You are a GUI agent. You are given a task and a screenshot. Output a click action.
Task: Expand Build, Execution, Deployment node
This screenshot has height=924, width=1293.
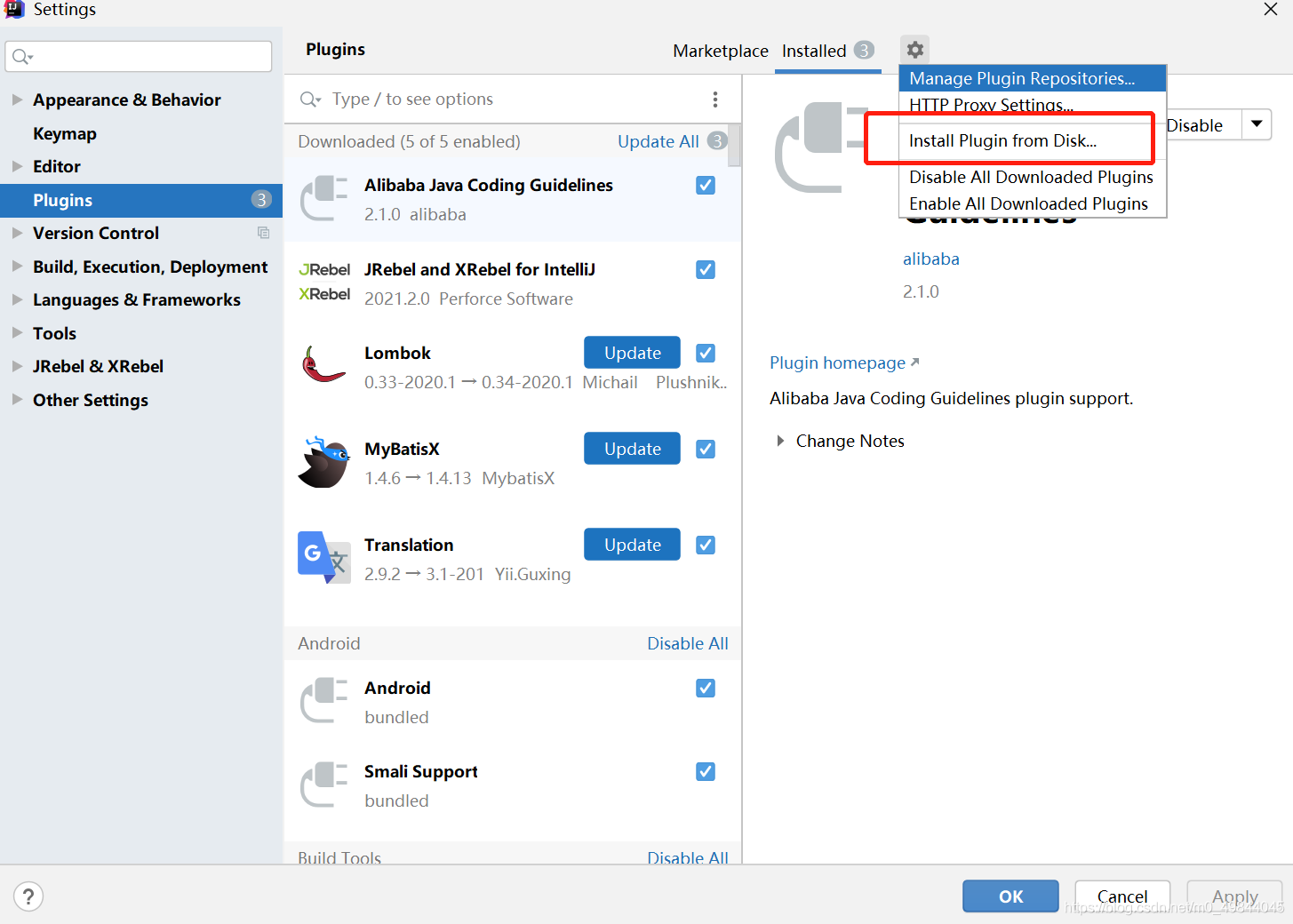click(17, 267)
